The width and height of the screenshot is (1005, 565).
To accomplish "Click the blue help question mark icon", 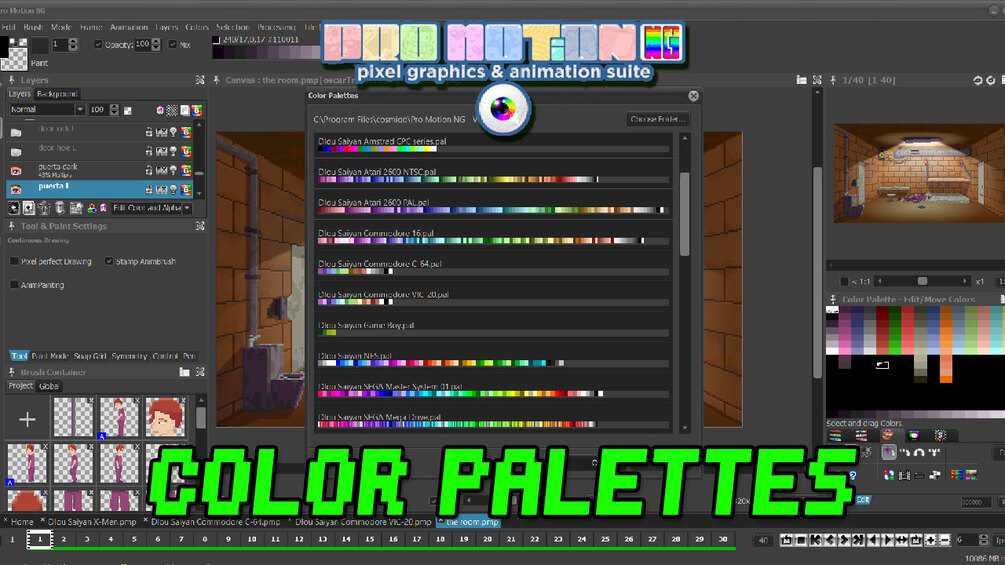I will [852, 475].
